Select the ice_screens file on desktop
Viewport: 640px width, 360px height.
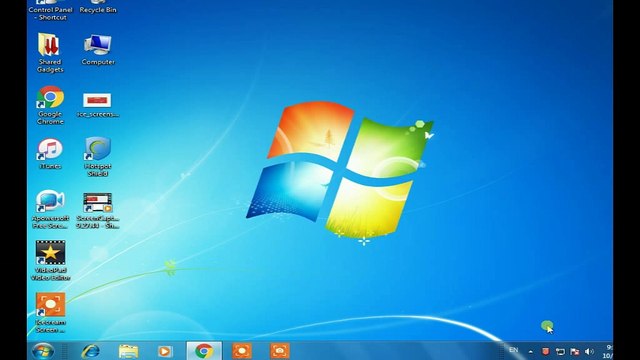tap(98, 105)
